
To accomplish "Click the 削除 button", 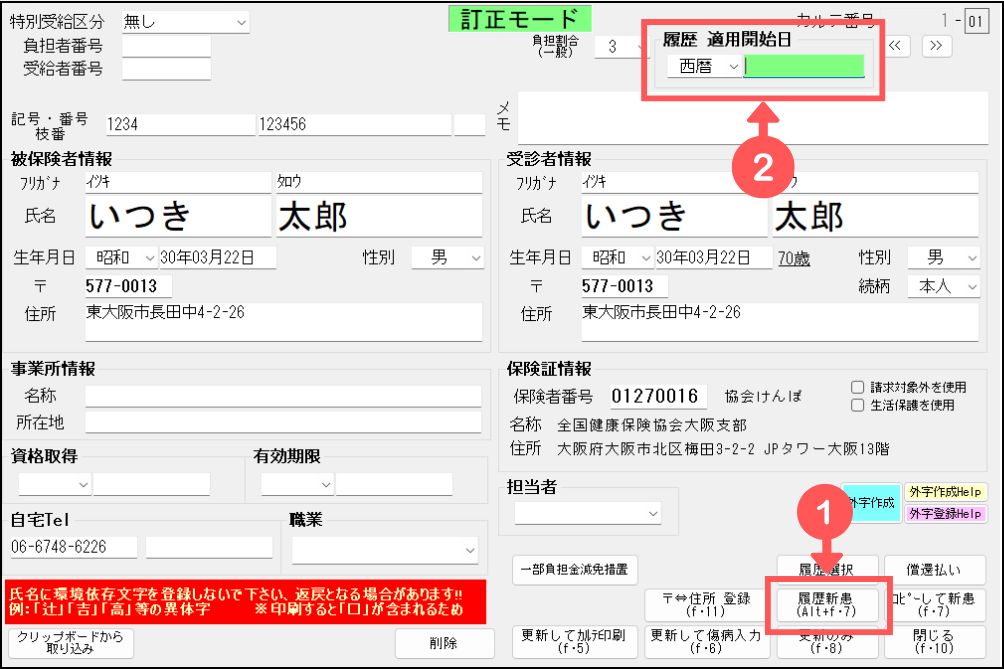I will (x=444, y=643).
